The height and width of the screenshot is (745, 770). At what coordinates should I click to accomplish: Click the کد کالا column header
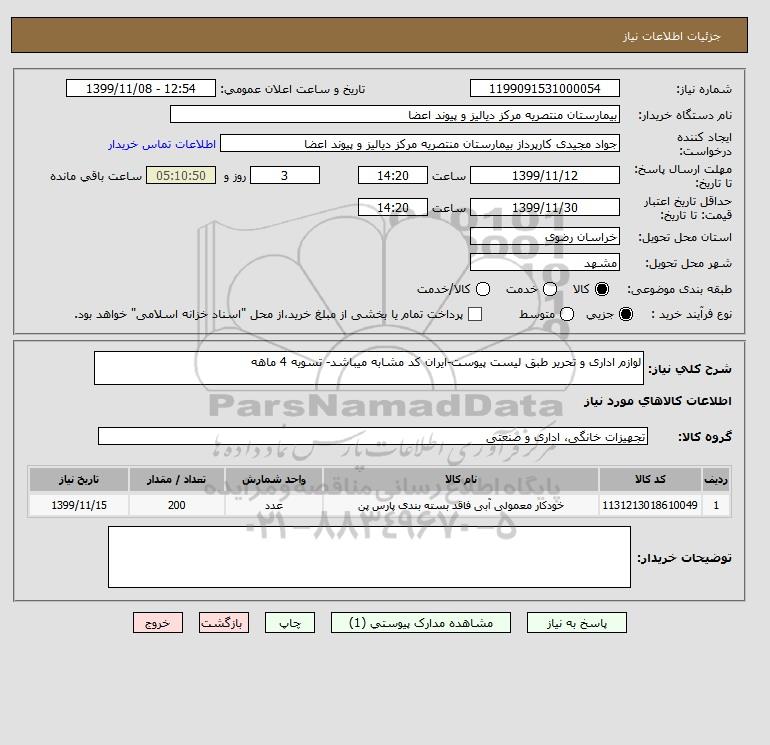650,479
